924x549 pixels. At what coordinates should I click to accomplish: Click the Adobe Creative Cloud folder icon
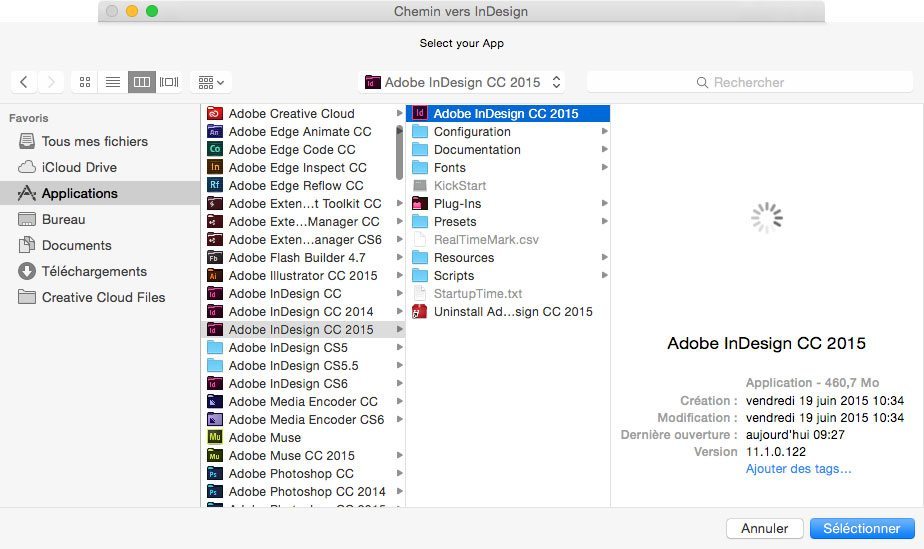click(214, 113)
